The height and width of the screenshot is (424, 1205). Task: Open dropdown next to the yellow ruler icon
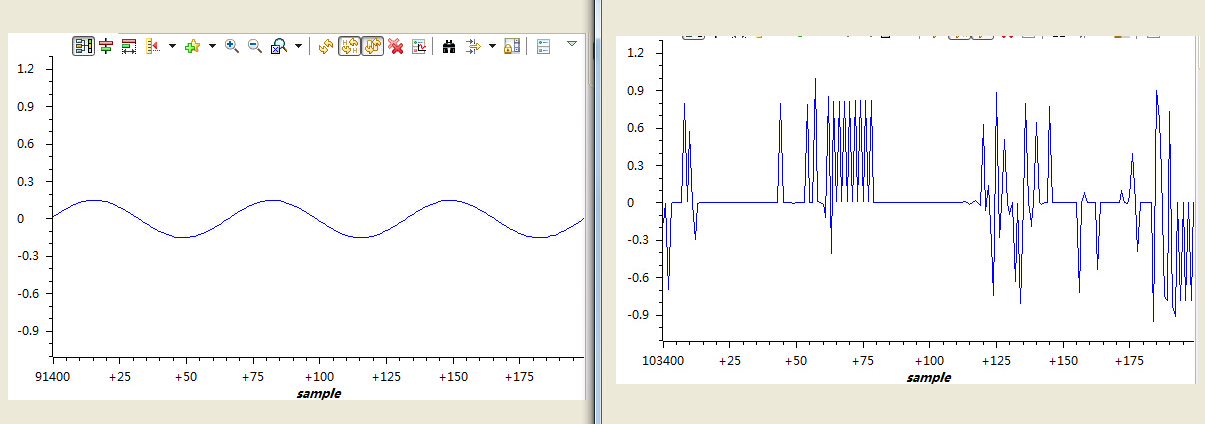tap(172, 46)
